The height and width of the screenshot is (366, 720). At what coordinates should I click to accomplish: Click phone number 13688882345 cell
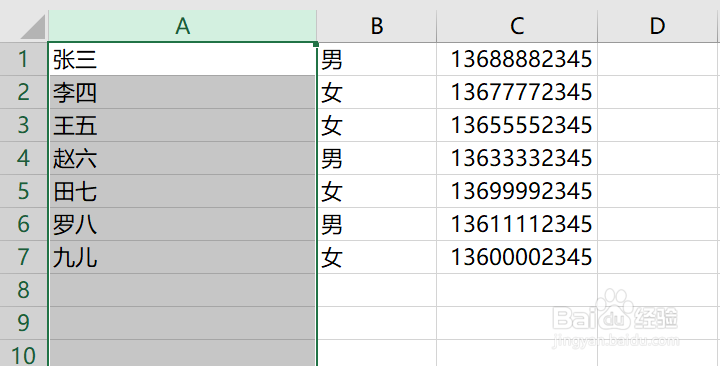tap(517, 59)
